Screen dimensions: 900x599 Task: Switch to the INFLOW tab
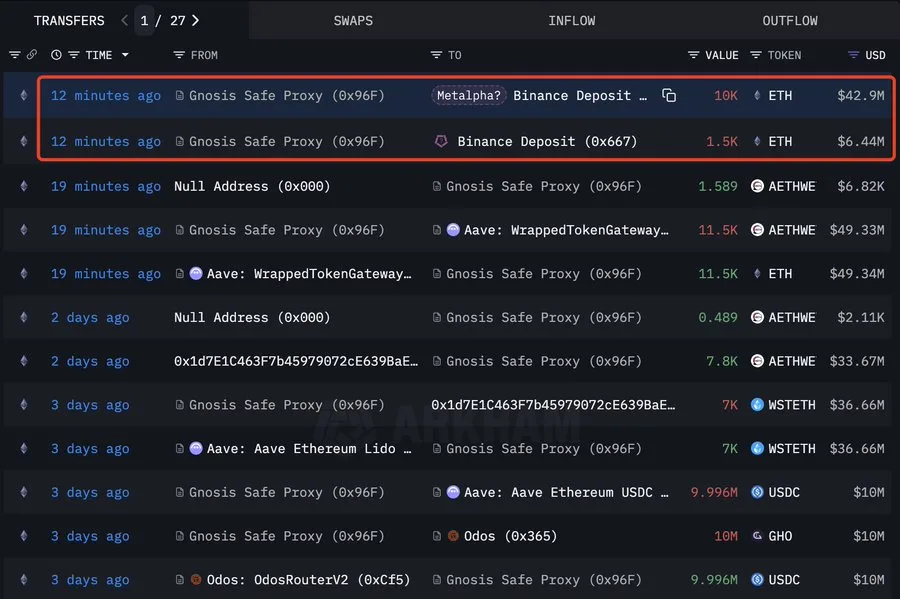point(571,21)
